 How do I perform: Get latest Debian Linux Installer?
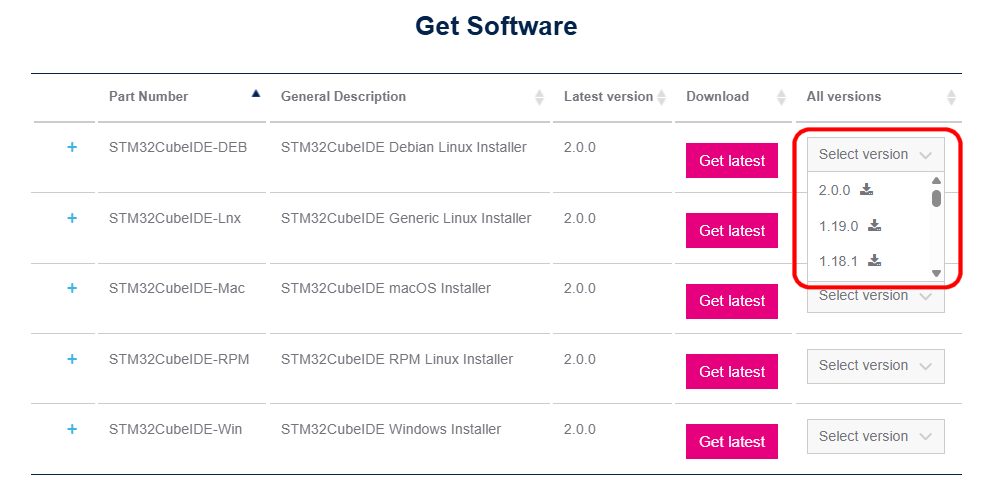point(732,160)
